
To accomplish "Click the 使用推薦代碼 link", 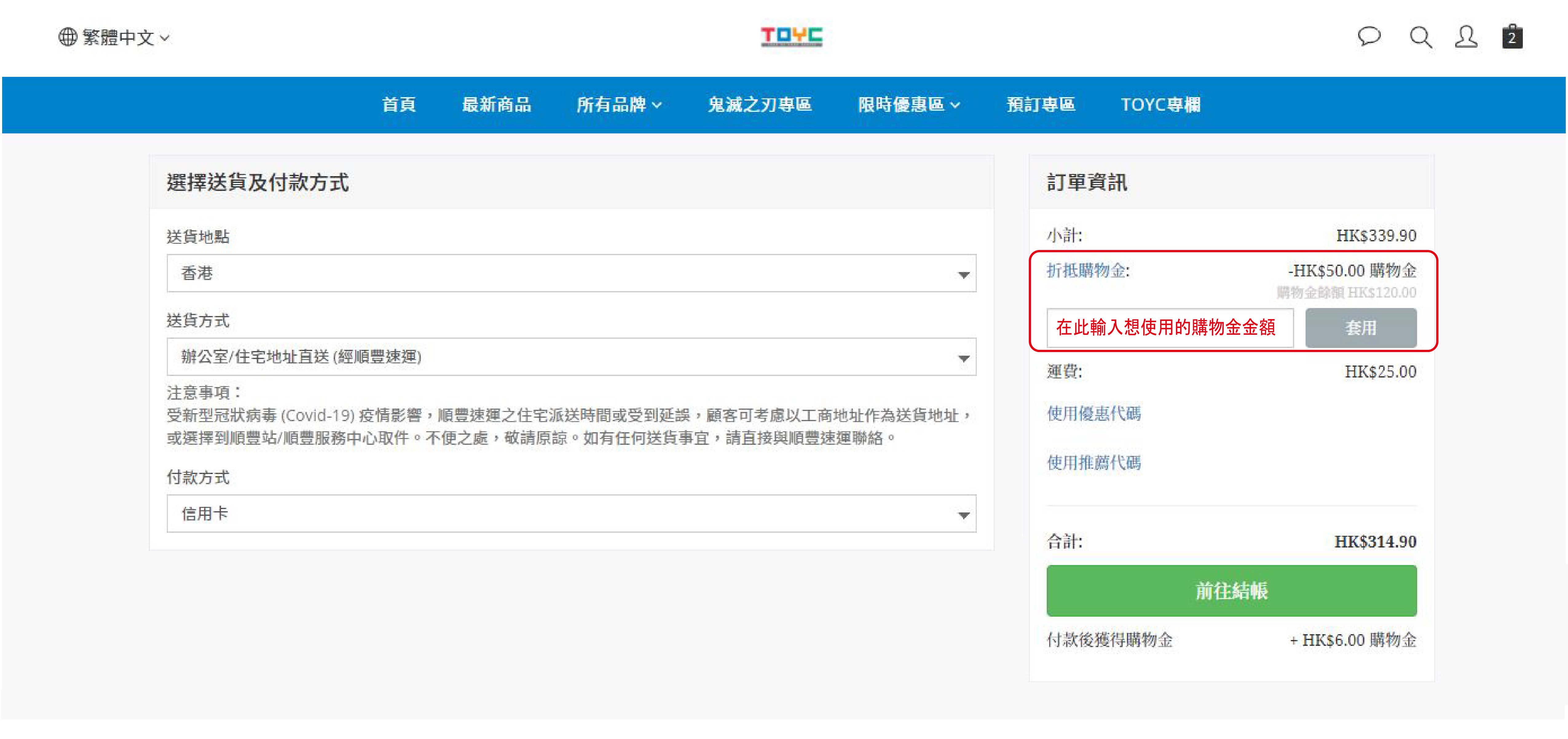I will pyautogui.click(x=1093, y=463).
